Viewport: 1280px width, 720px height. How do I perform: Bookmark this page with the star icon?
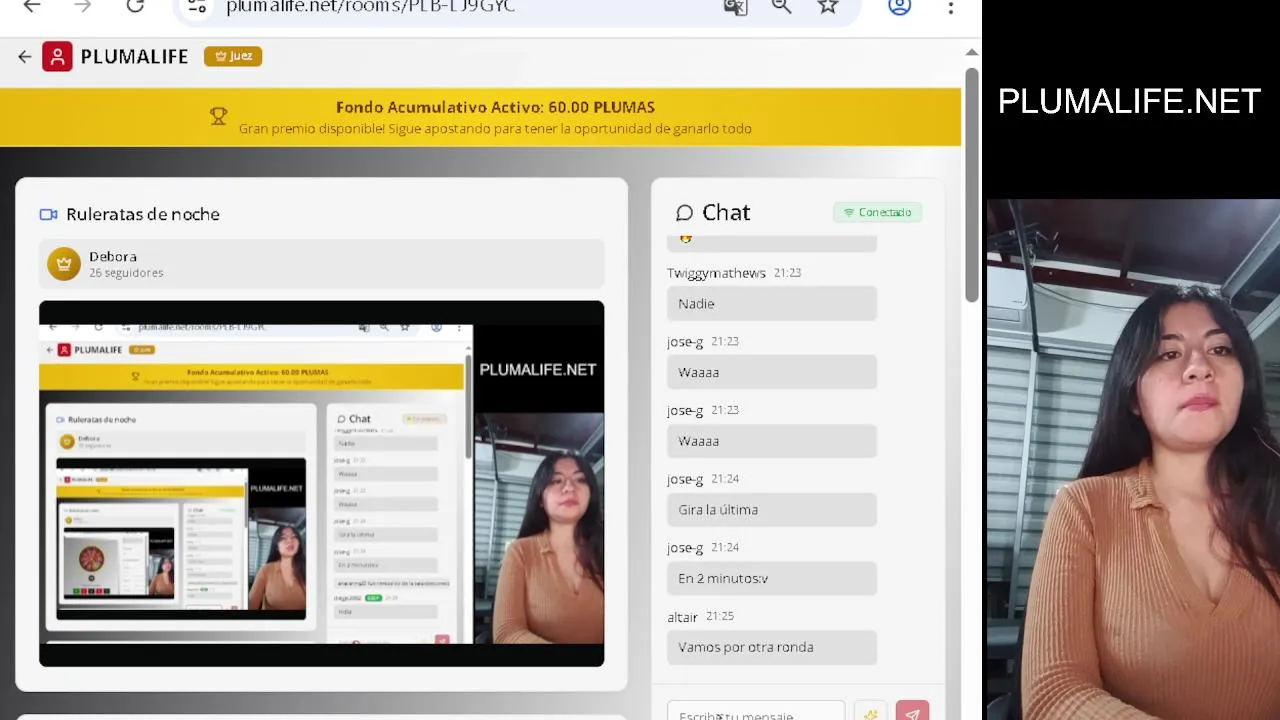(x=828, y=7)
